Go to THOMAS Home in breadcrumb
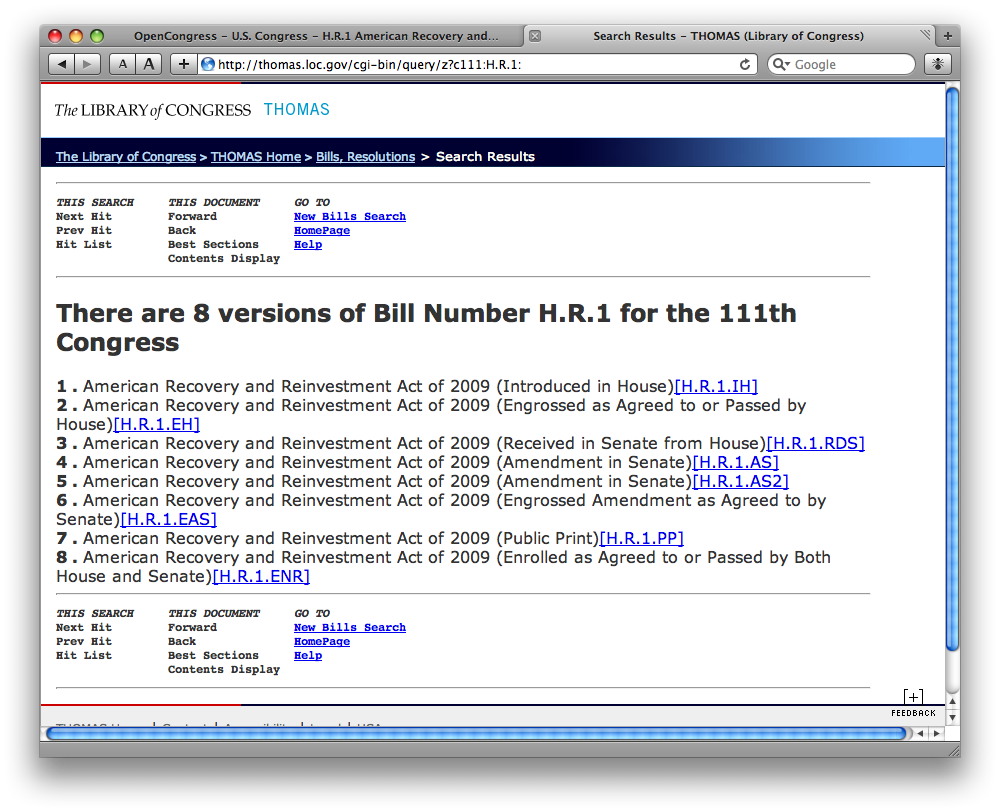This screenshot has height=812, width=1000. point(255,157)
